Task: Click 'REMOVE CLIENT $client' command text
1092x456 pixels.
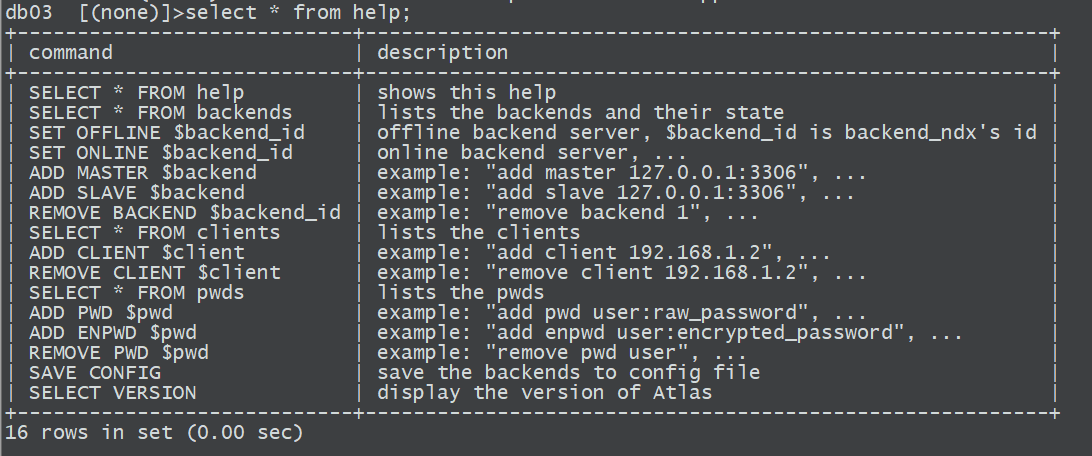Action: (155, 272)
